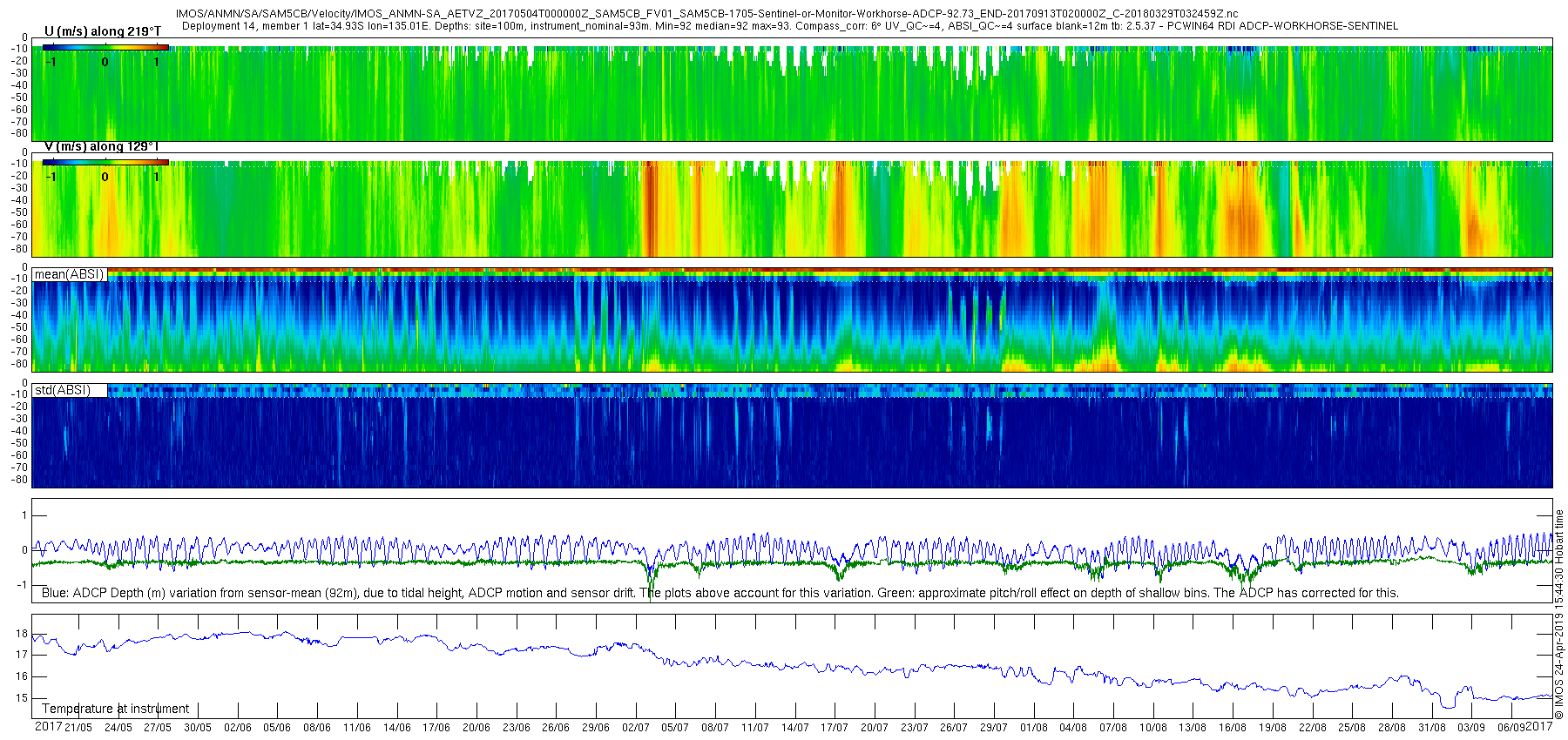Click the '16' tick on temperature axis
This screenshot has height=740, width=1568.
tap(22, 676)
